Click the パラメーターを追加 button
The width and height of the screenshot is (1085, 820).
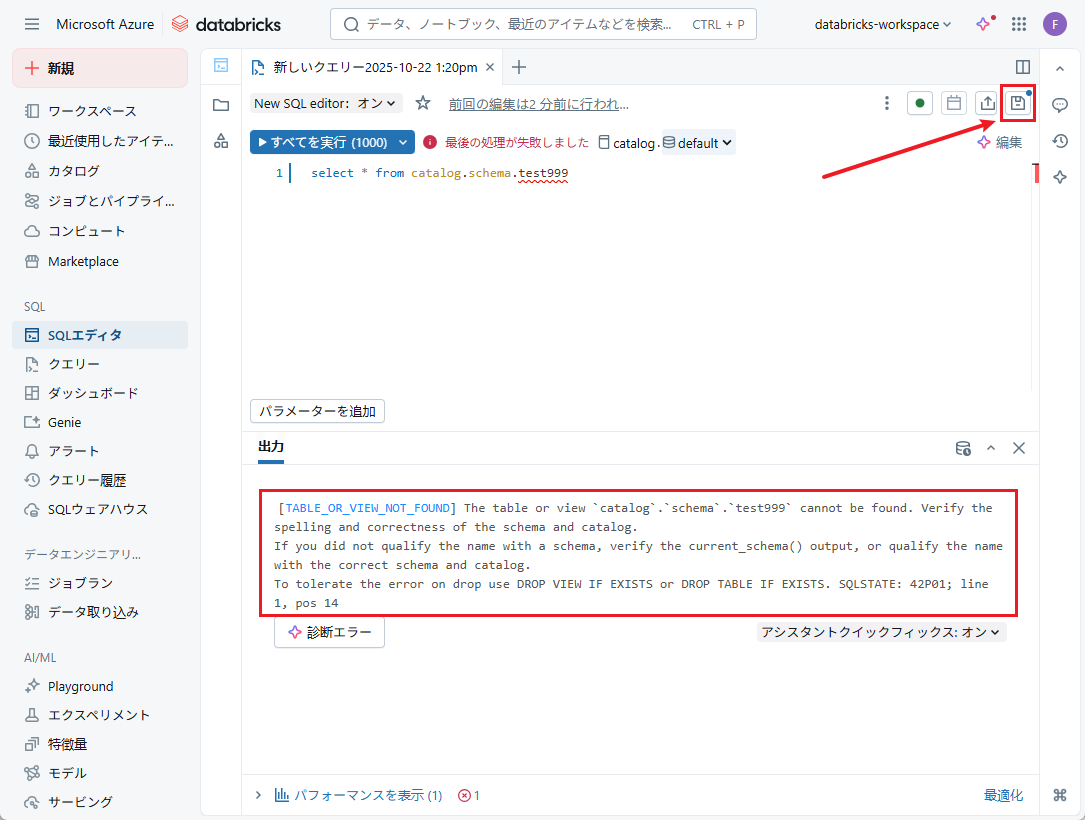coord(317,411)
